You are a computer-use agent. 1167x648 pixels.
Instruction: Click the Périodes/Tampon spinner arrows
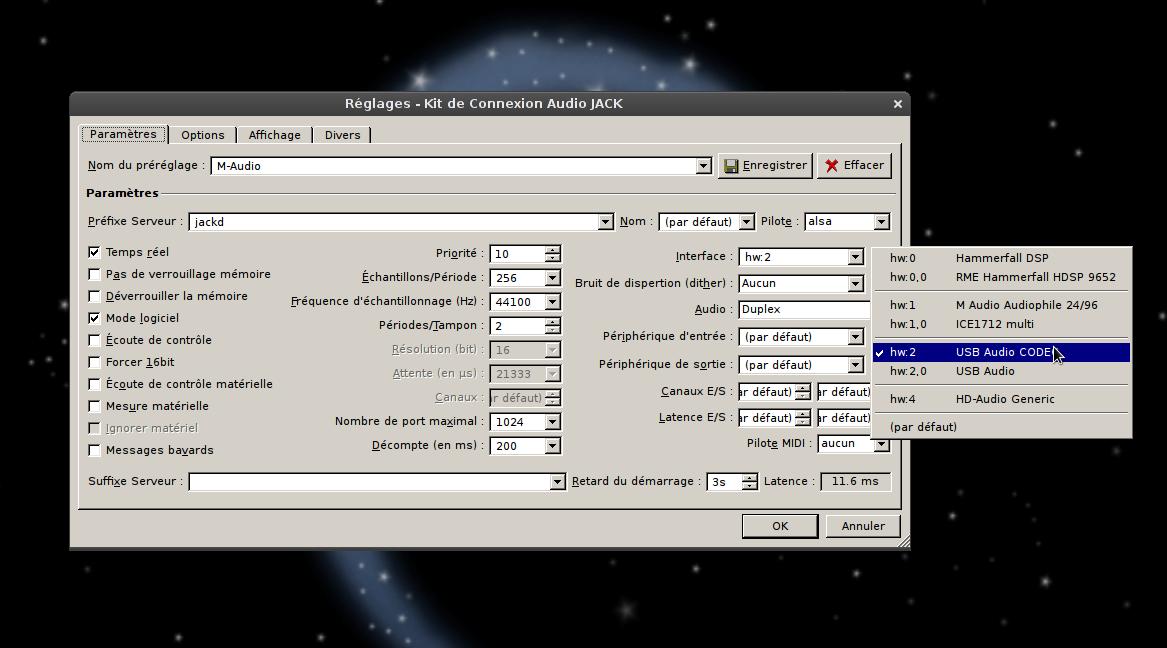(552, 326)
